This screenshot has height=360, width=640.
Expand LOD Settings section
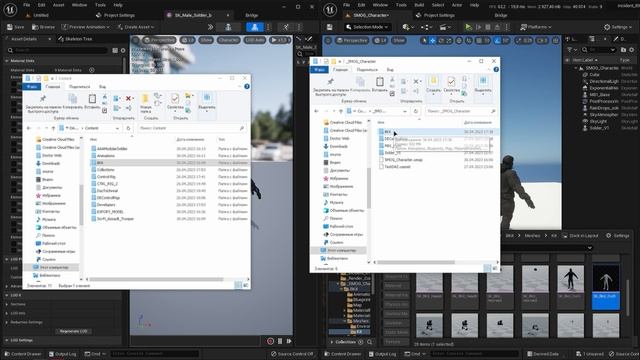(7, 340)
